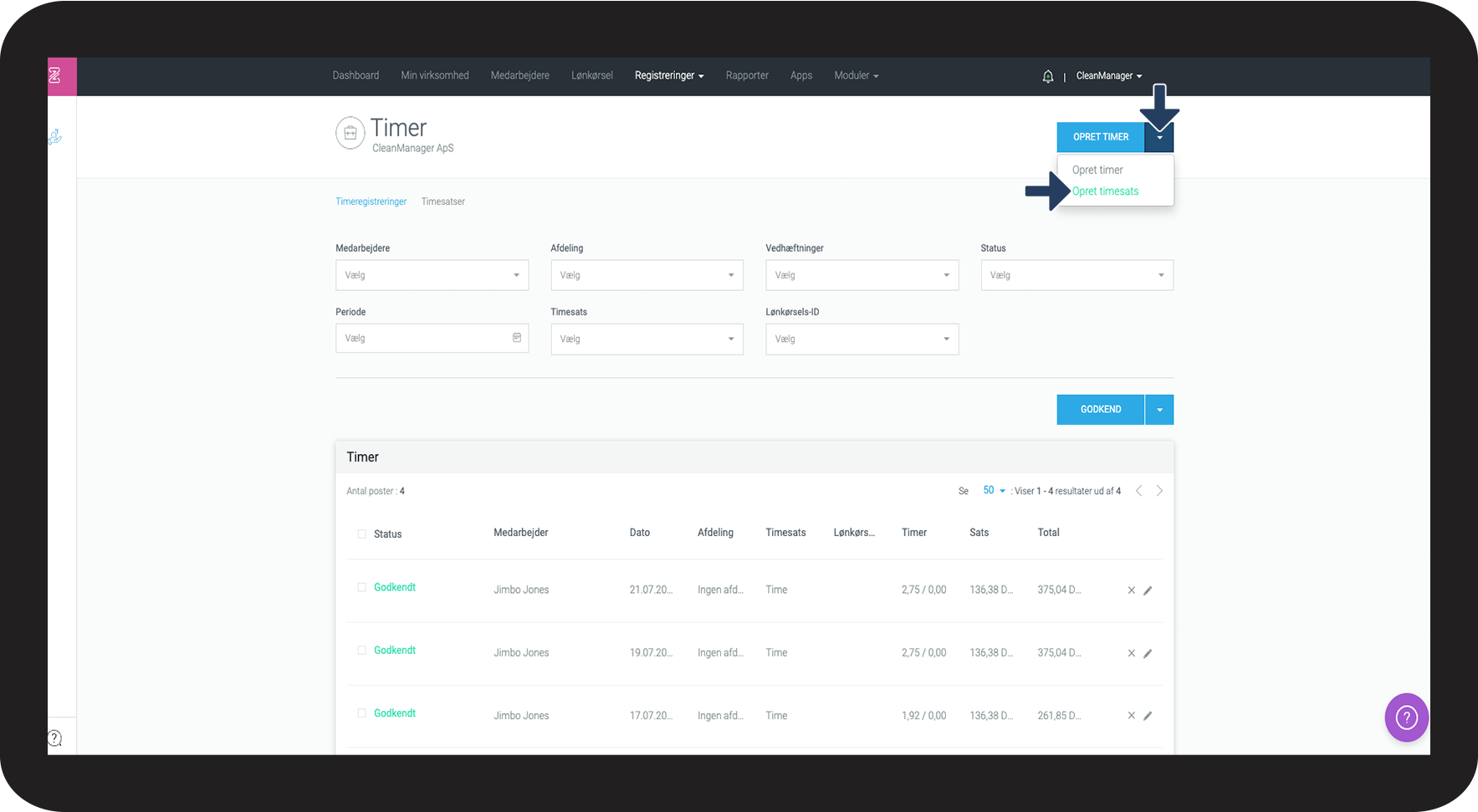Image resolution: width=1478 pixels, height=812 pixels.
Task: Tick the select-all checkbox beside Status header
Action: click(x=361, y=534)
